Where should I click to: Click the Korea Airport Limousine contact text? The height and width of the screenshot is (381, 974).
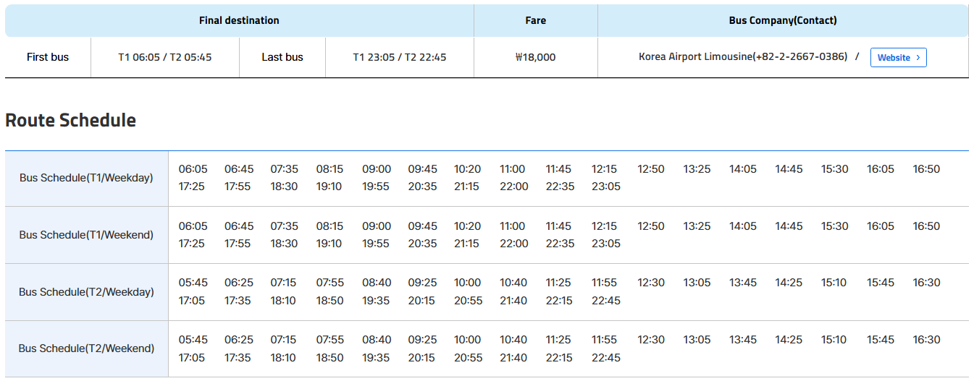click(x=743, y=57)
